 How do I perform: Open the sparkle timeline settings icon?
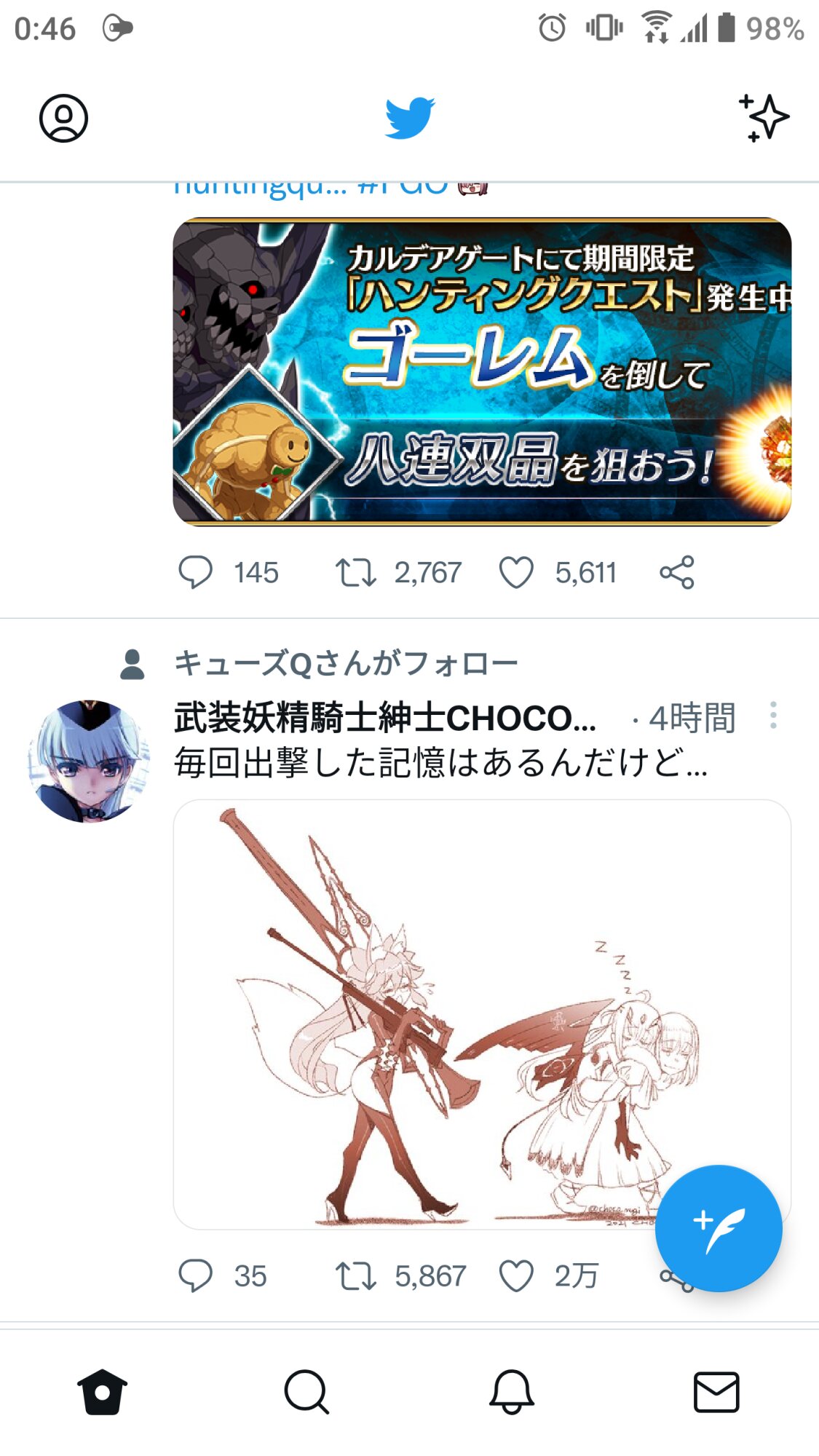(764, 118)
